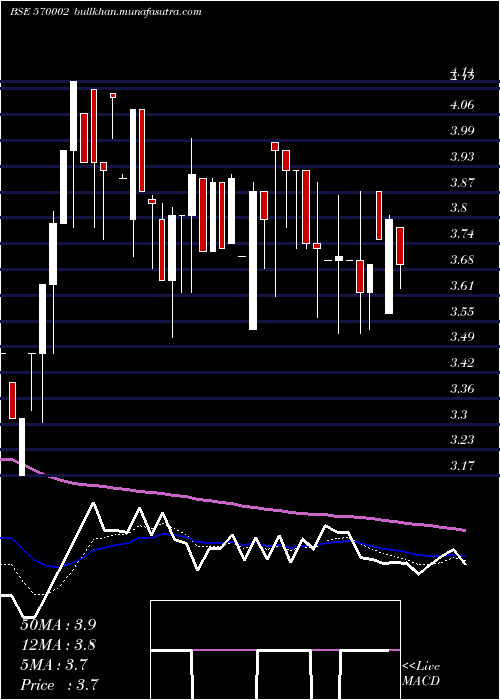Click the 3.55 price axis label
This screenshot has width=500, height=700.
click(462, 311)
